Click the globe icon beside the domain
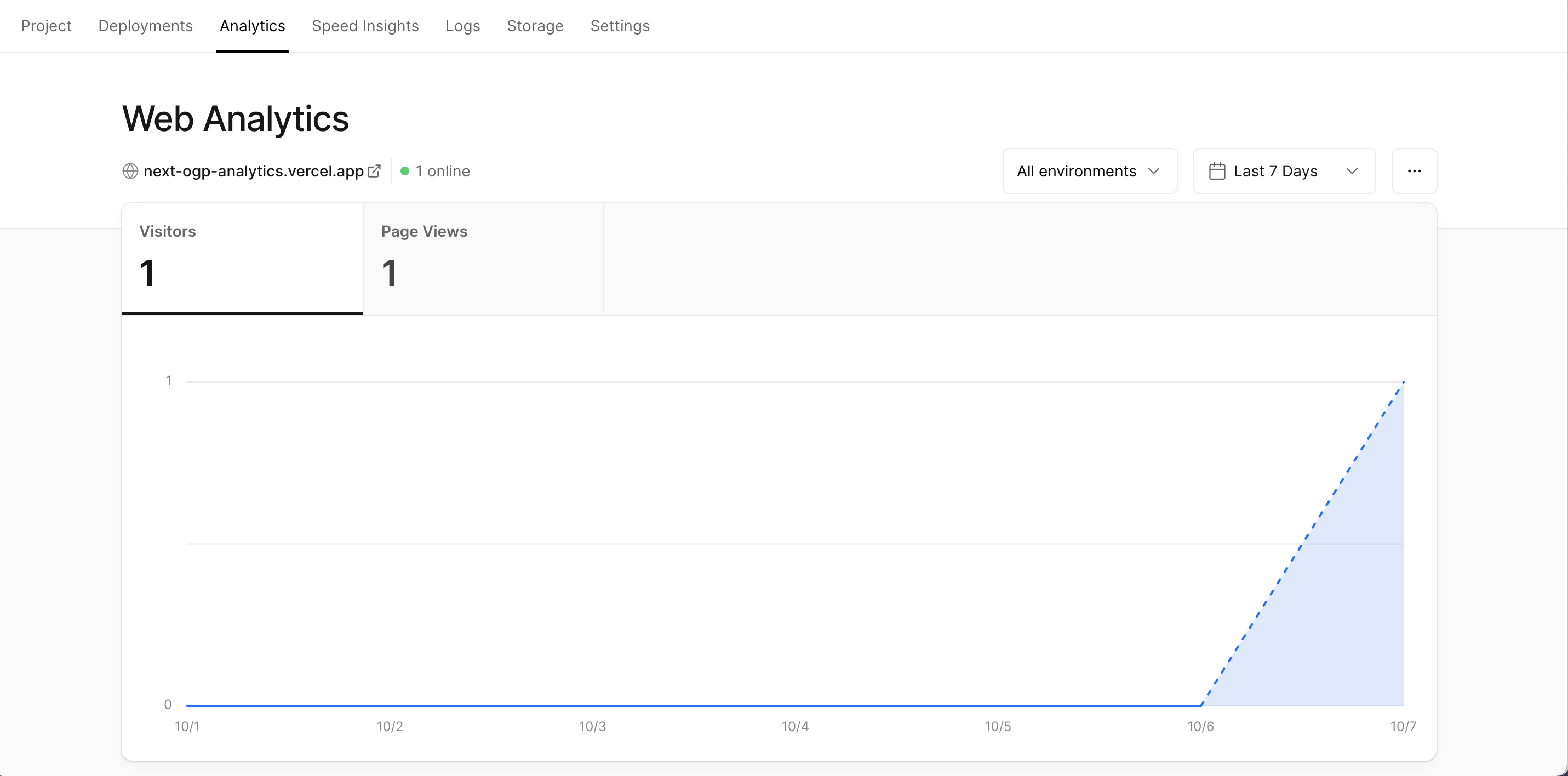1568x776 pixels. point(130,171)
